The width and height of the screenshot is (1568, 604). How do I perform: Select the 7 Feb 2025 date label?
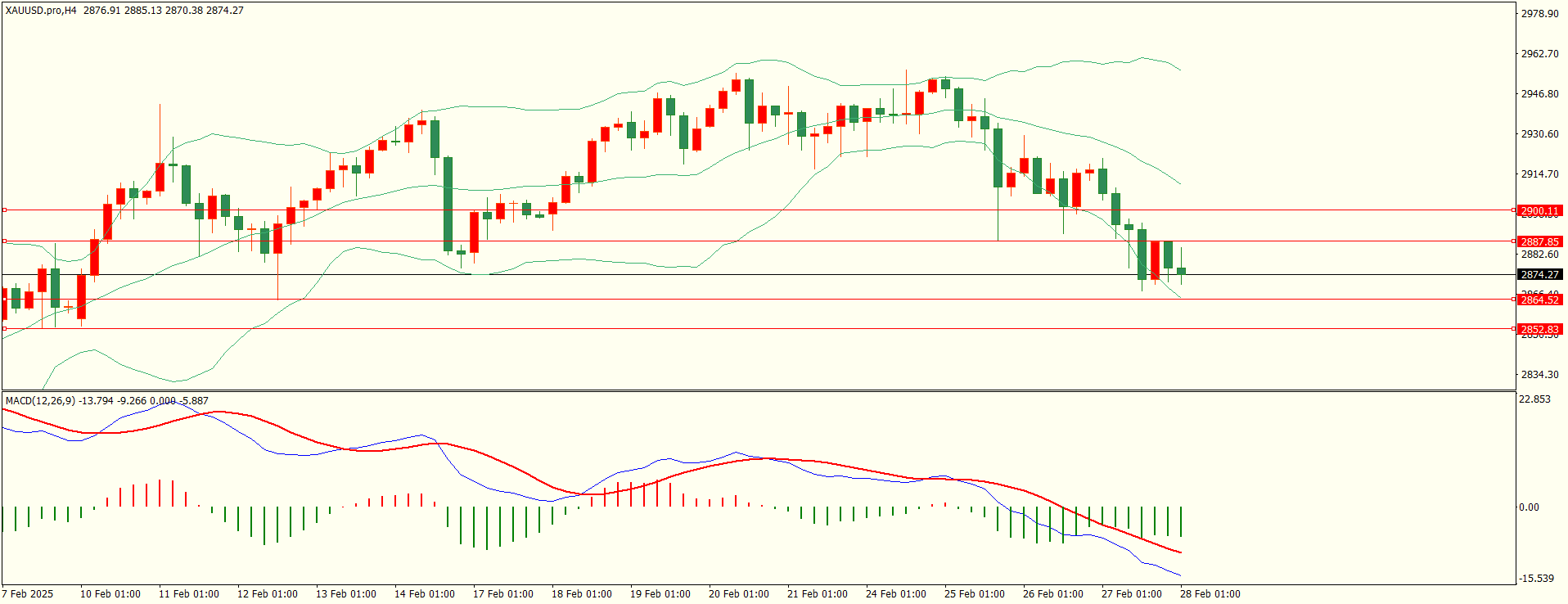[x=28, y=594]
